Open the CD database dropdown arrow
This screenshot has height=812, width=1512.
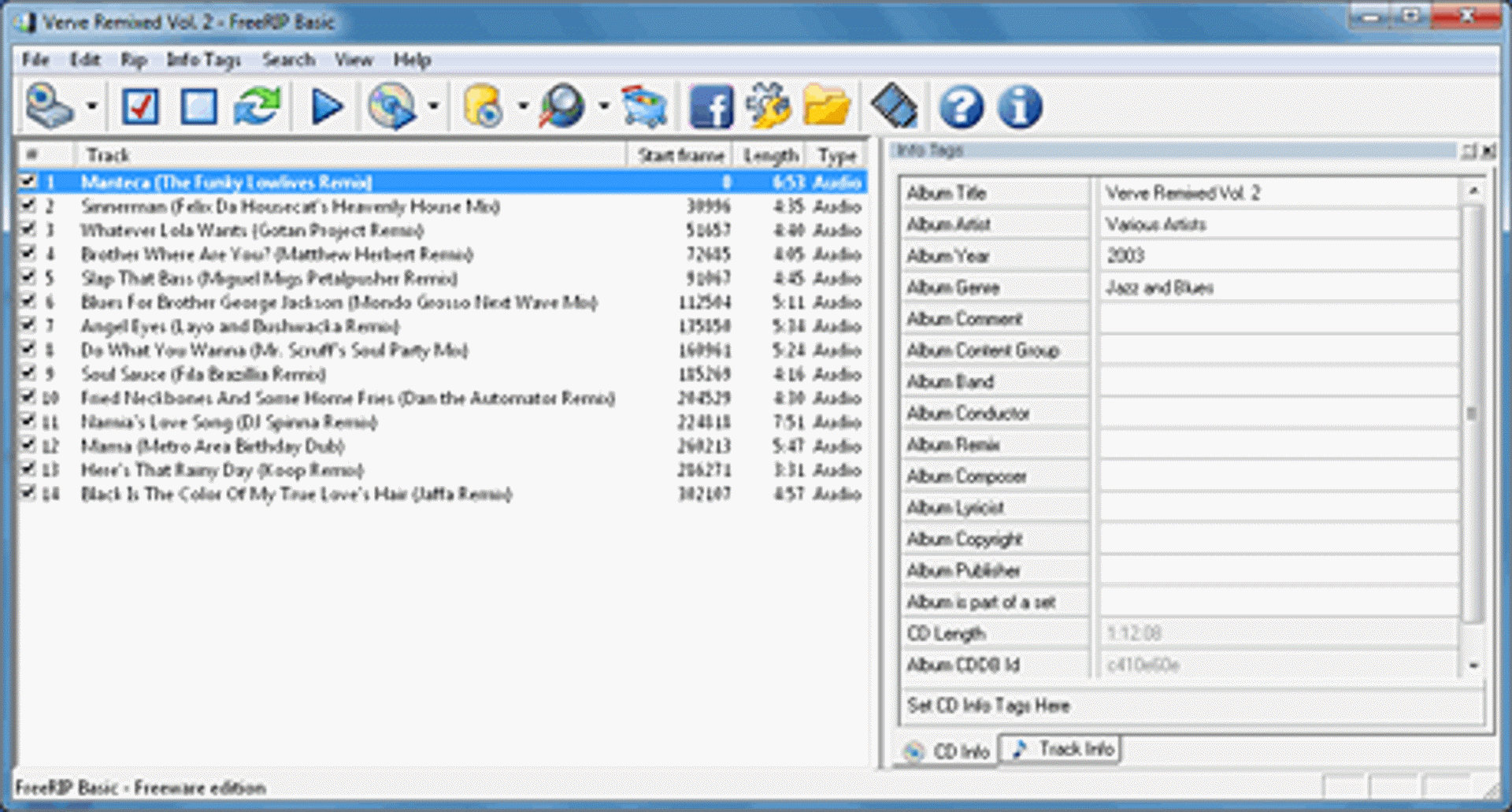click(523, 106)
